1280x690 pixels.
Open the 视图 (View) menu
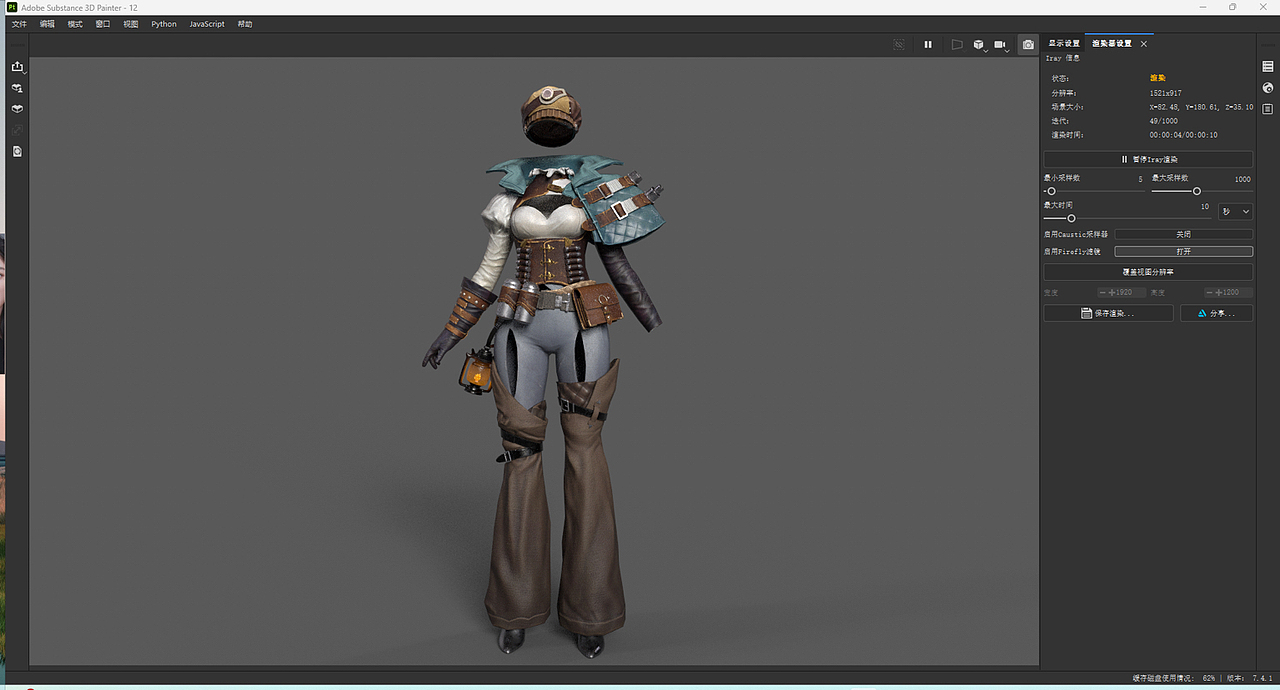pos(131,24)
